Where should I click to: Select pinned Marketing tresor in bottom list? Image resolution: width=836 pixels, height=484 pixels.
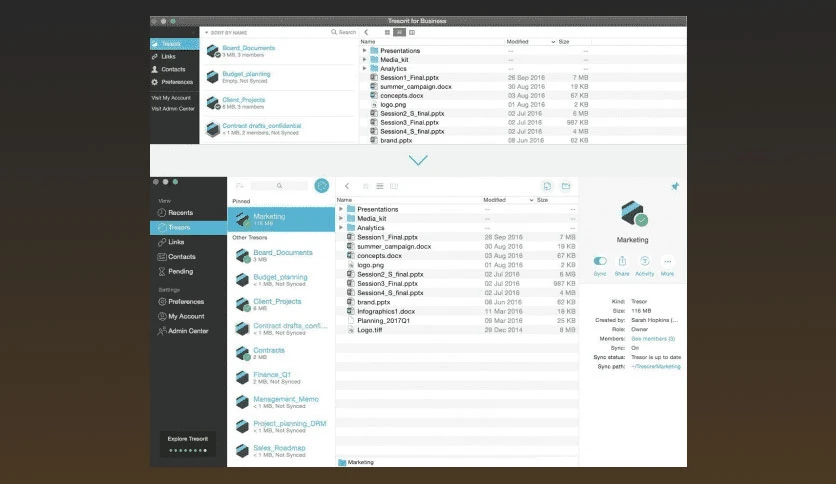281,219
